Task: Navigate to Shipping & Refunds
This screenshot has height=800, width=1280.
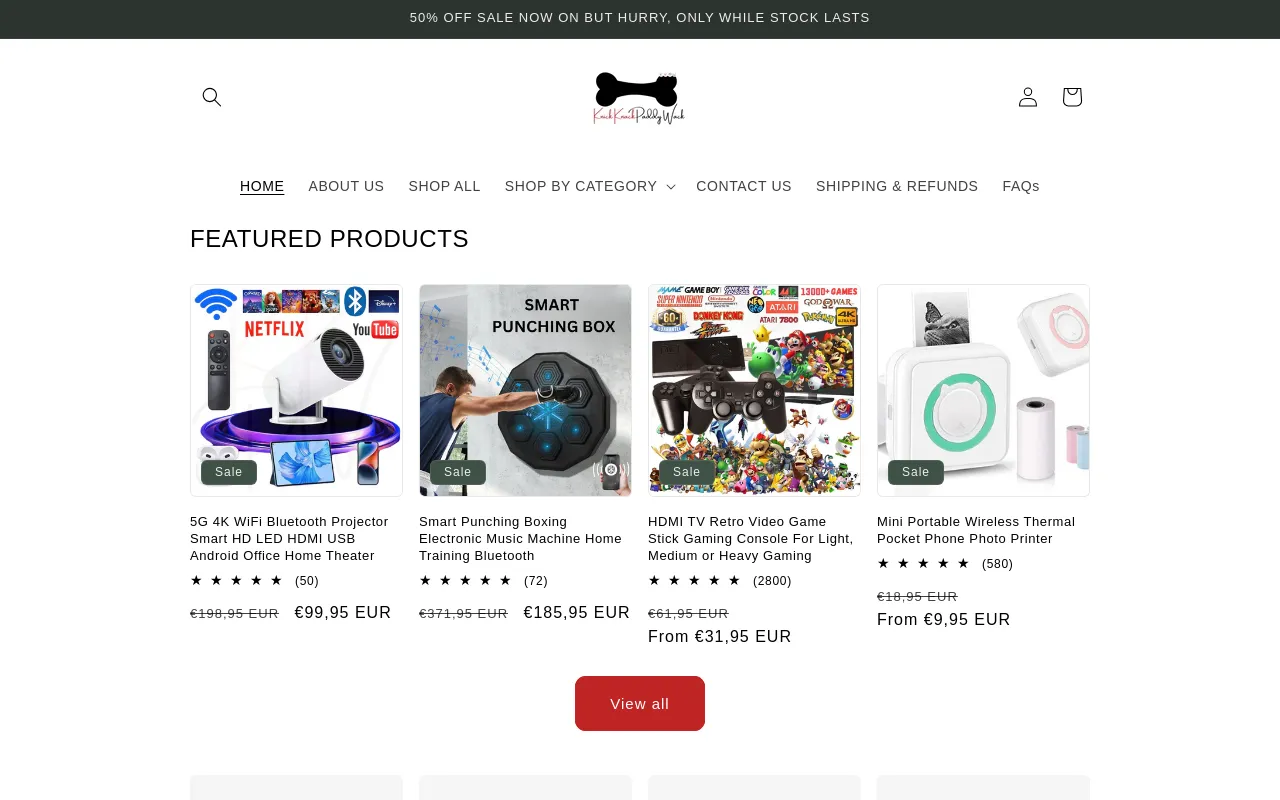Action: (x=897, y=186)
